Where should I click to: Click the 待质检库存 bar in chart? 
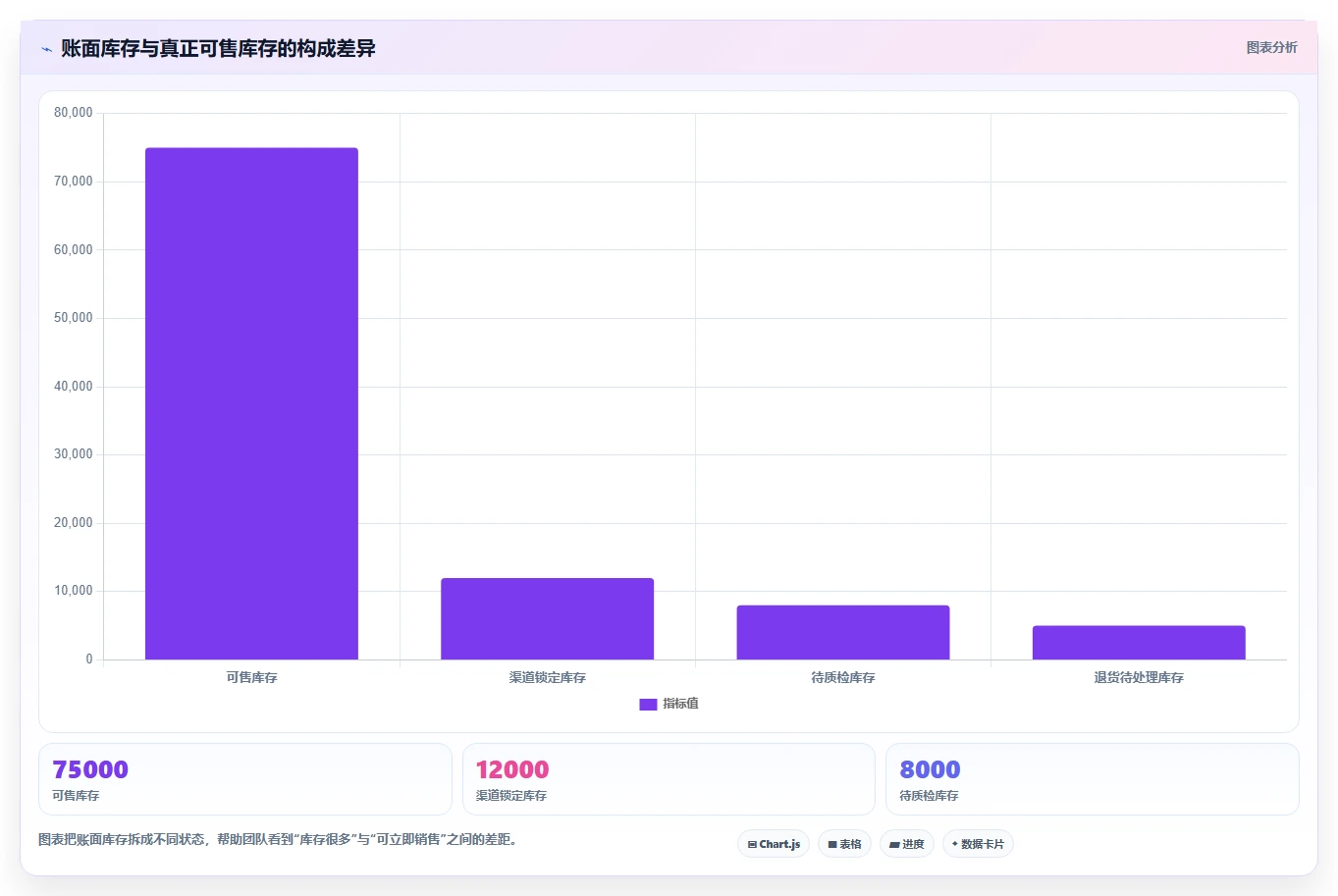click(x=843, y=632)
